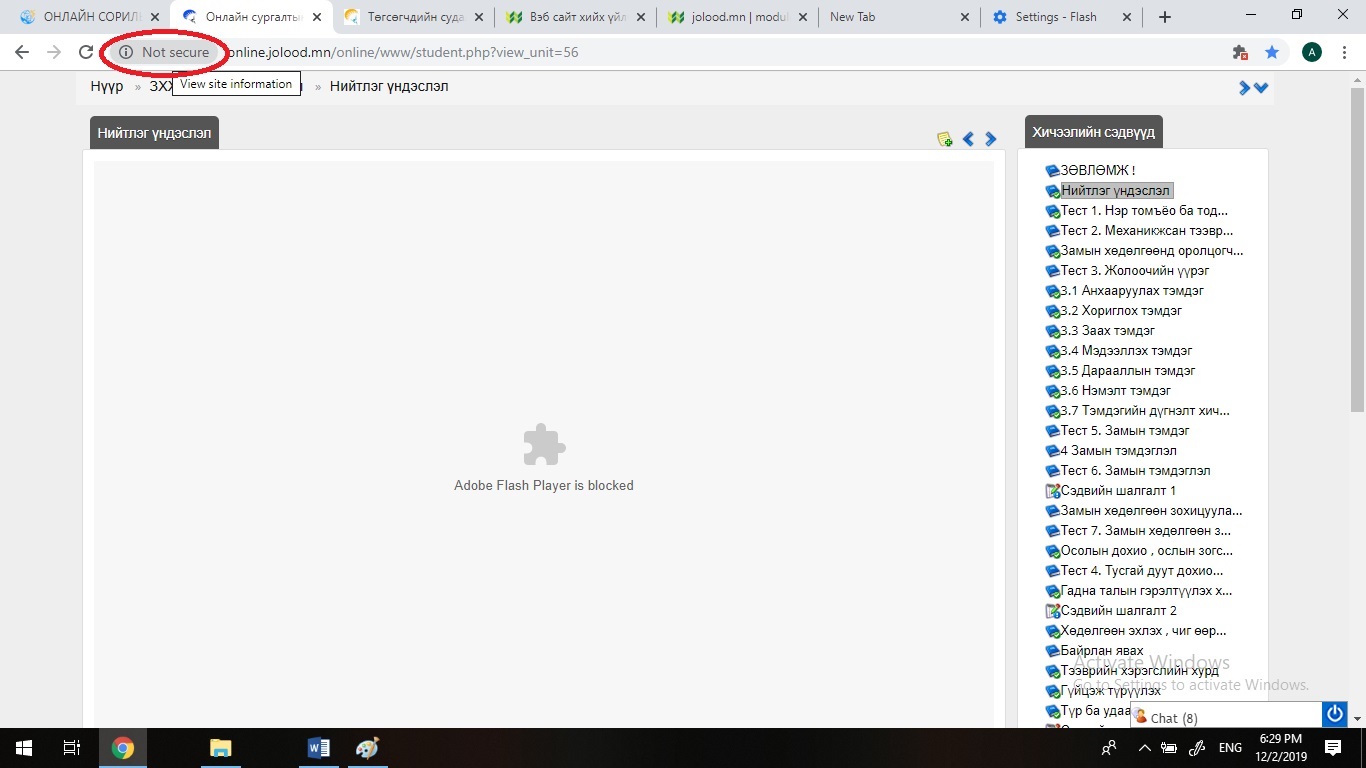Click the add note icon above lesson
This screenshot has height=768, width=1366.
tap(944, 139)
